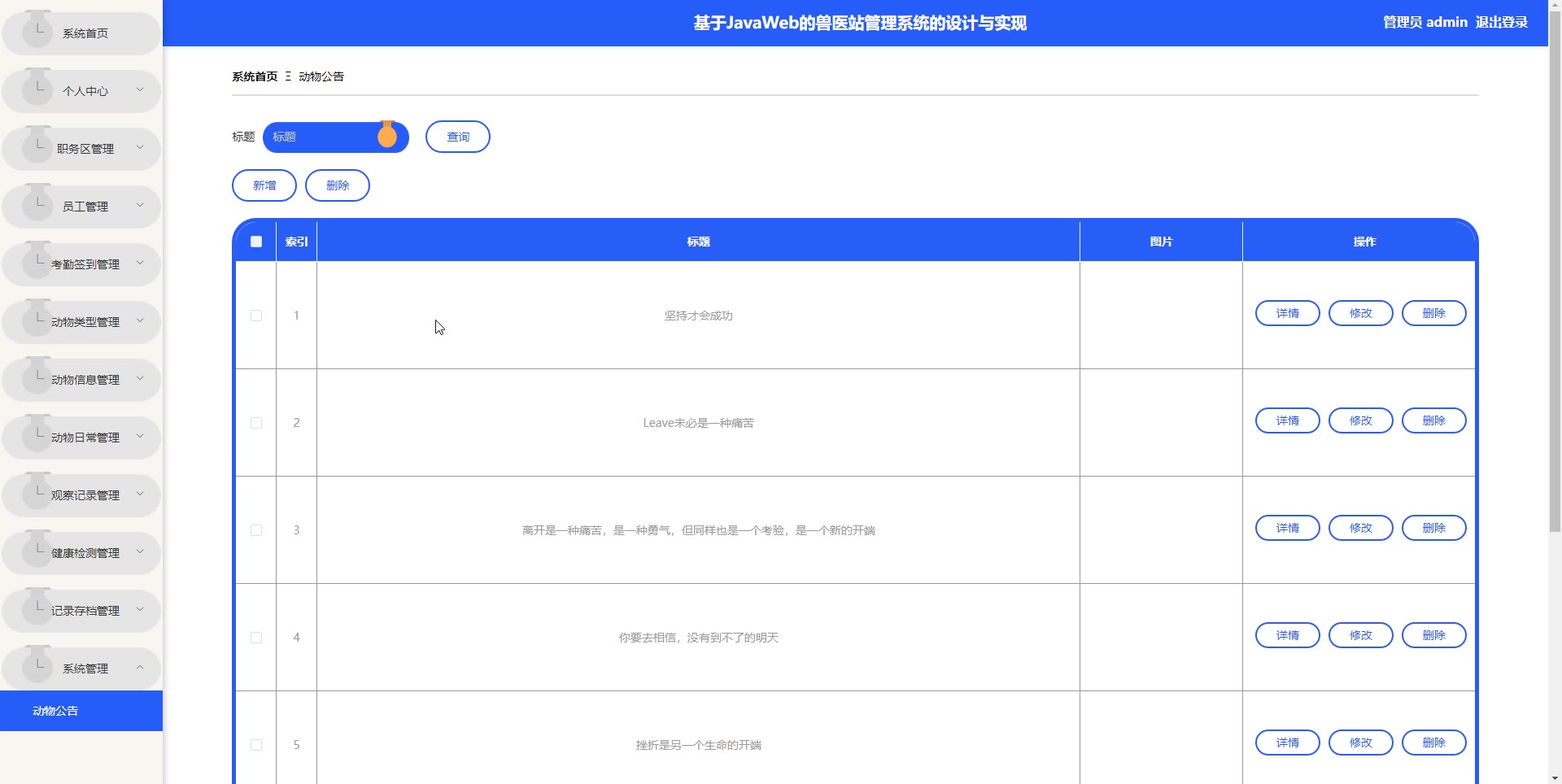Click the 标题 column header
The height and width of the screenshot is (784, 1562).
[698, 242]
